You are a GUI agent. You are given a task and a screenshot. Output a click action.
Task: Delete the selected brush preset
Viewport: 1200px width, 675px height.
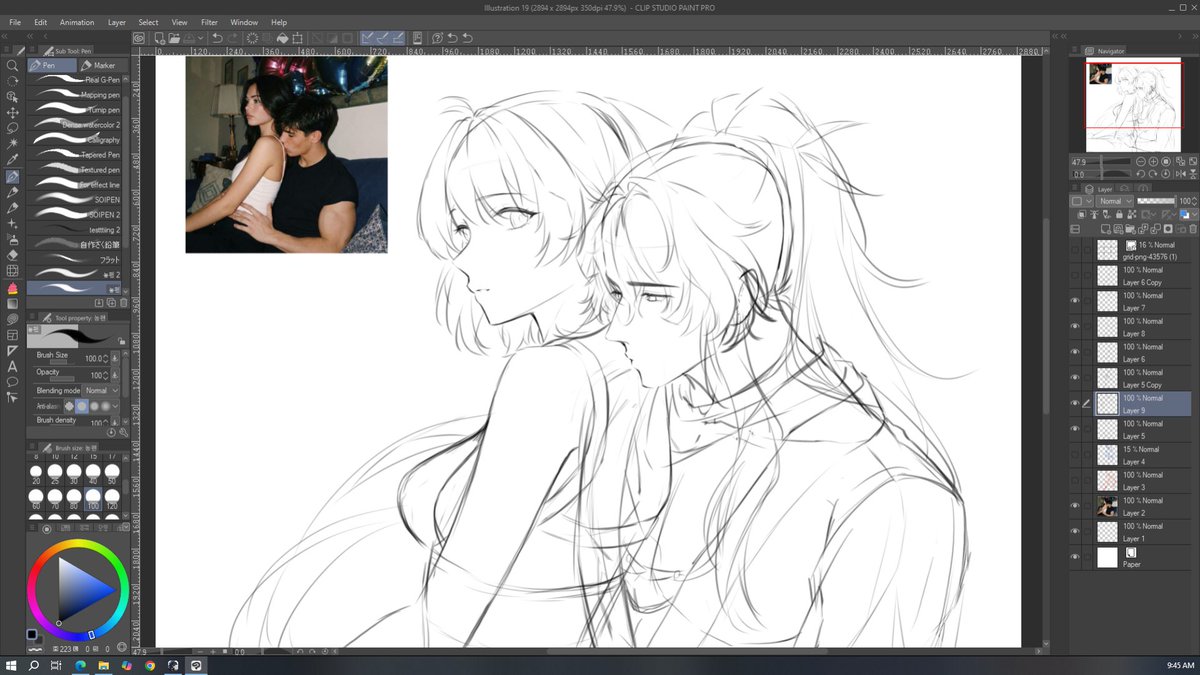(124, 303)
